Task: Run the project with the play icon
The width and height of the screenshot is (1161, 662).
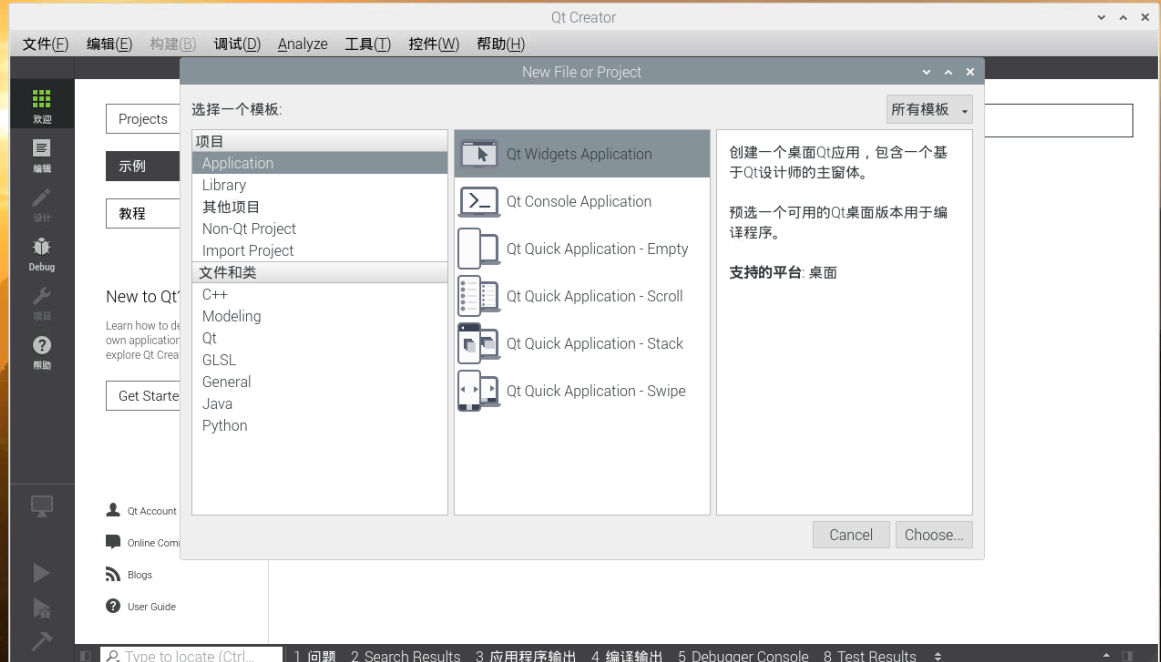Action: point(41,572)
